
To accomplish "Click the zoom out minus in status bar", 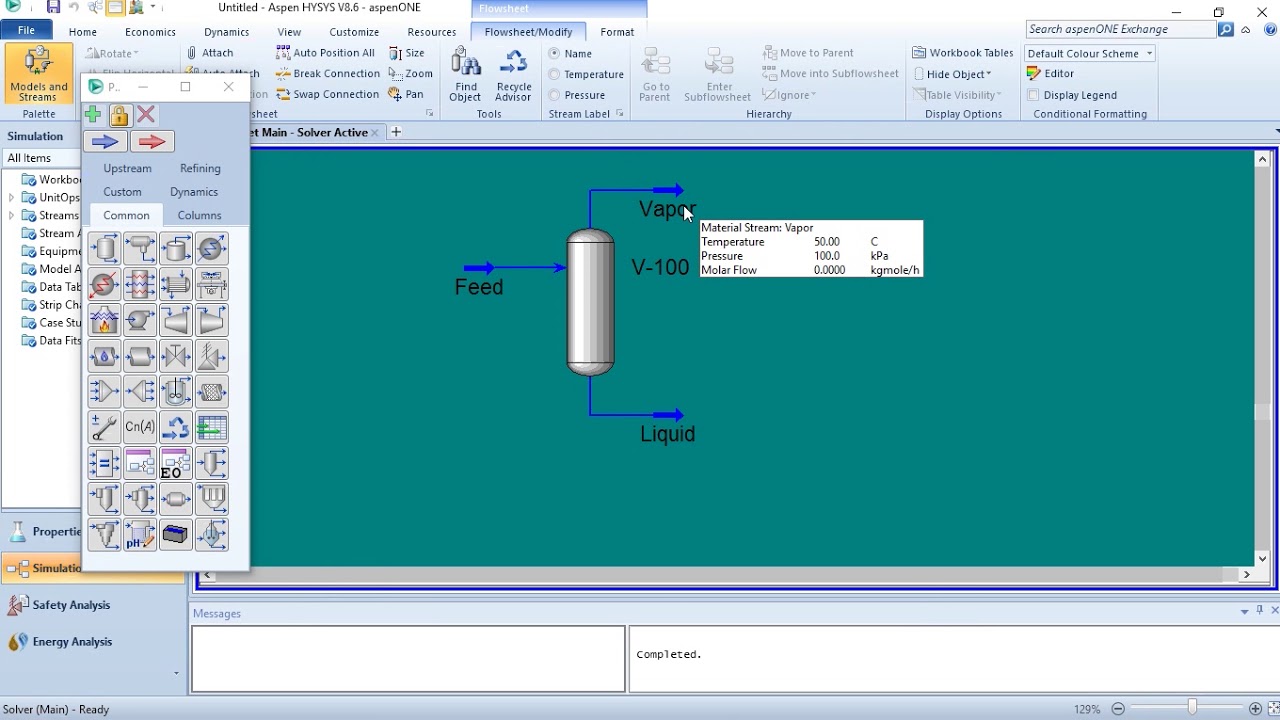I will point(1118,709).
